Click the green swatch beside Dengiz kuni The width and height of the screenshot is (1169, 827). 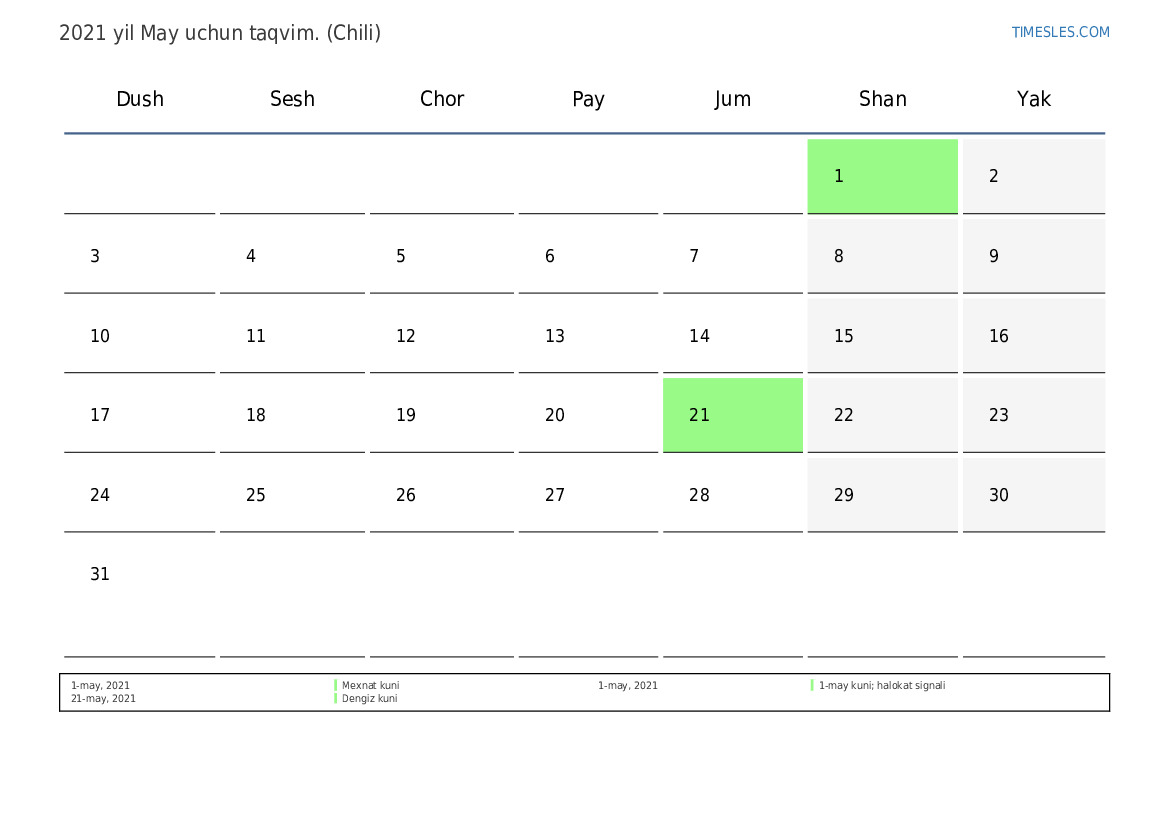pos(336,699)
